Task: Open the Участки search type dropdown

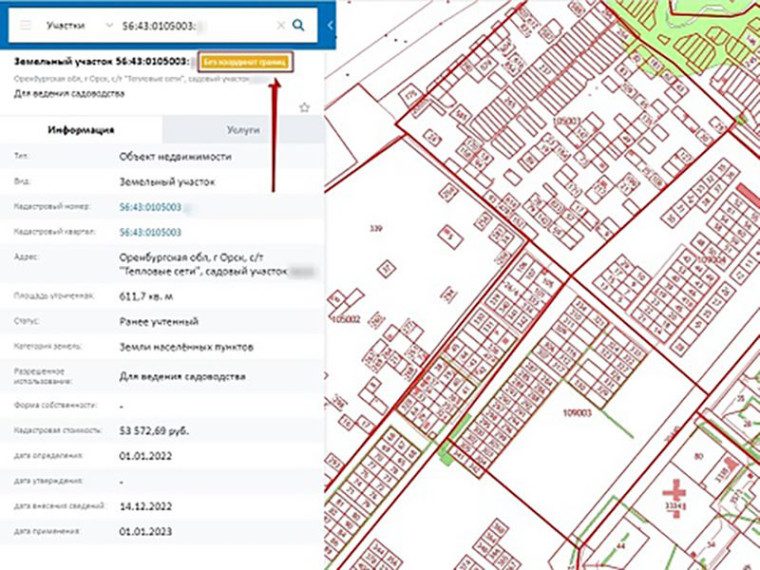Action: point(79,25)
